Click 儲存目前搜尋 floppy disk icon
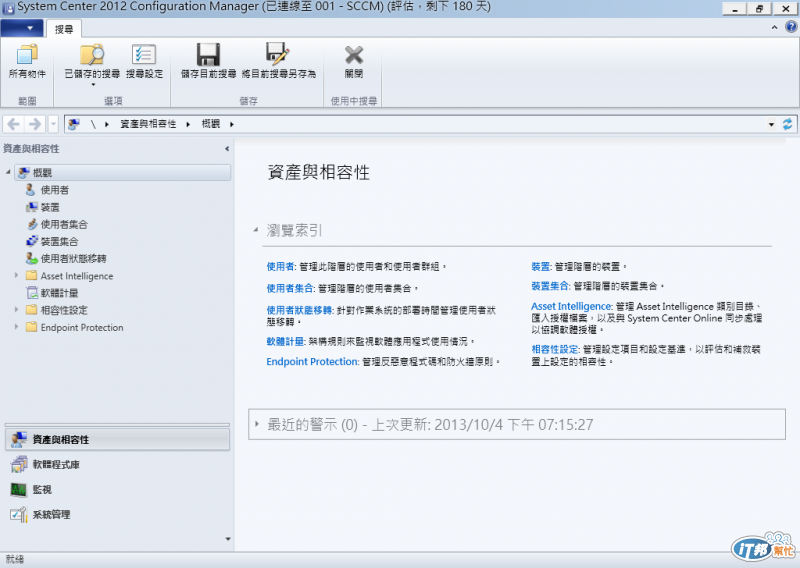The height and width of the screenshot is (568, 800). (208, 55)
